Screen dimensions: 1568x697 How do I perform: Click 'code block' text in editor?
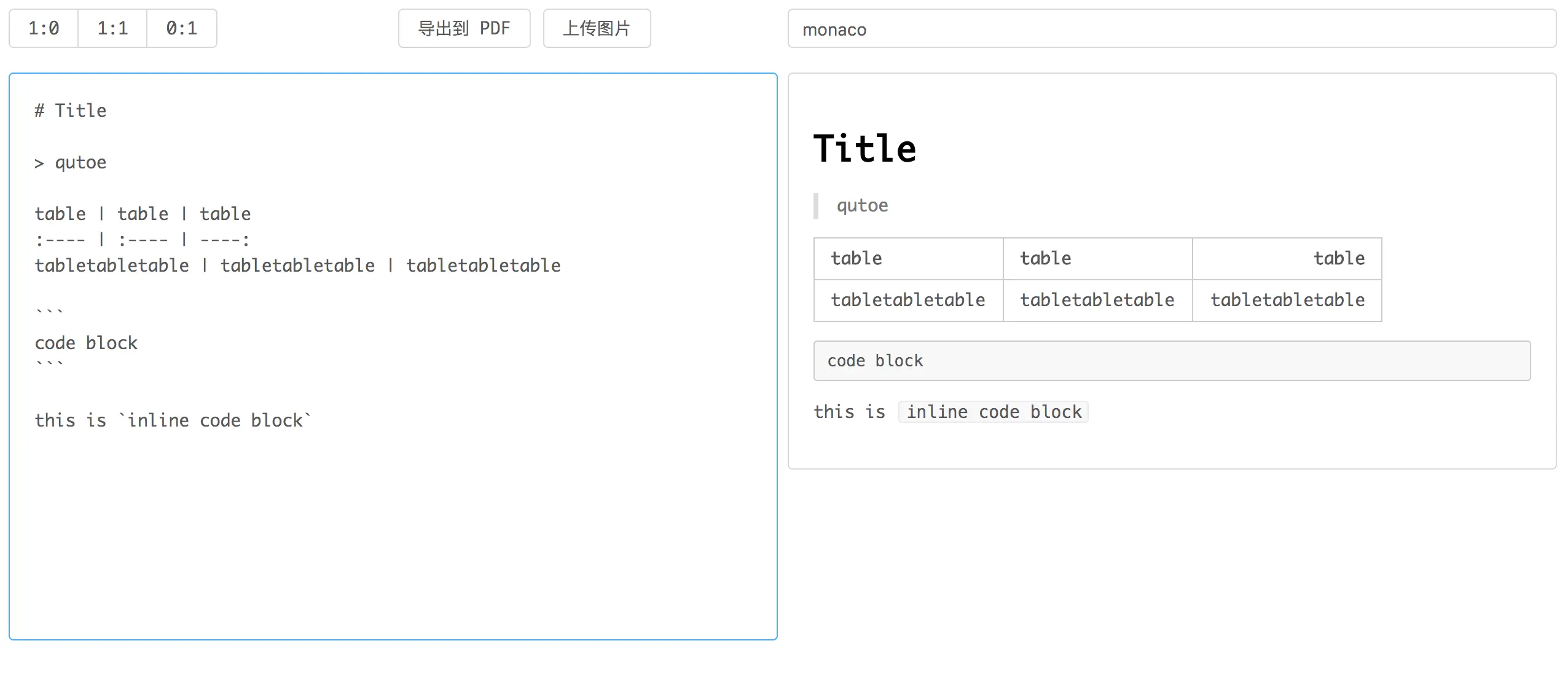(86, 343)
